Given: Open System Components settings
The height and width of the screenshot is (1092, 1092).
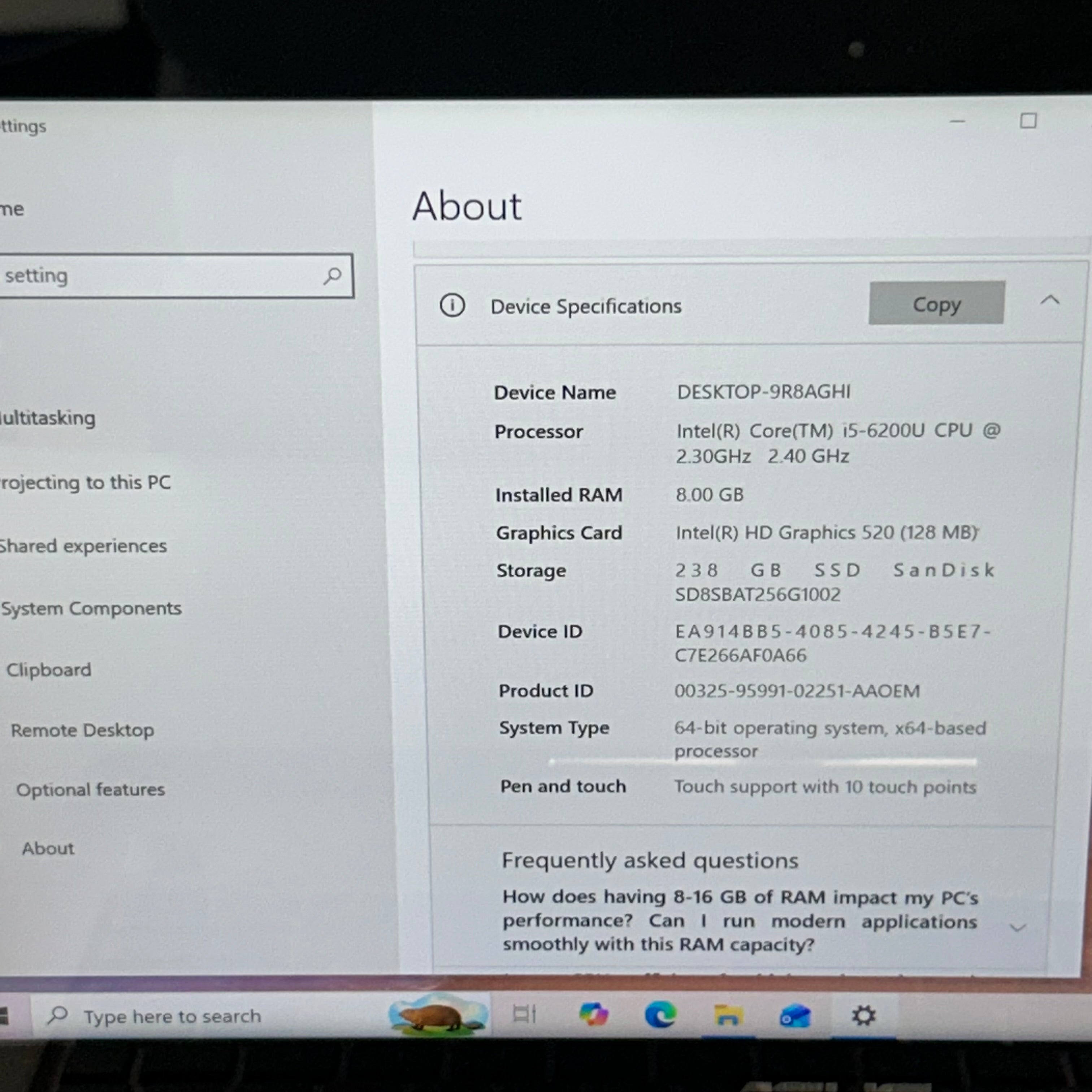Looking at the screenshot, I should tap(91, 608).
